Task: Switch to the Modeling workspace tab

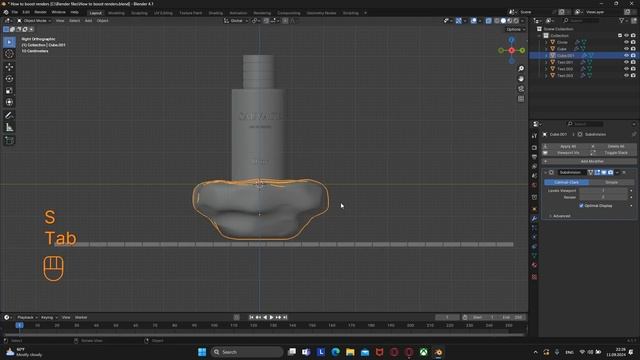Action: [116, 13]
